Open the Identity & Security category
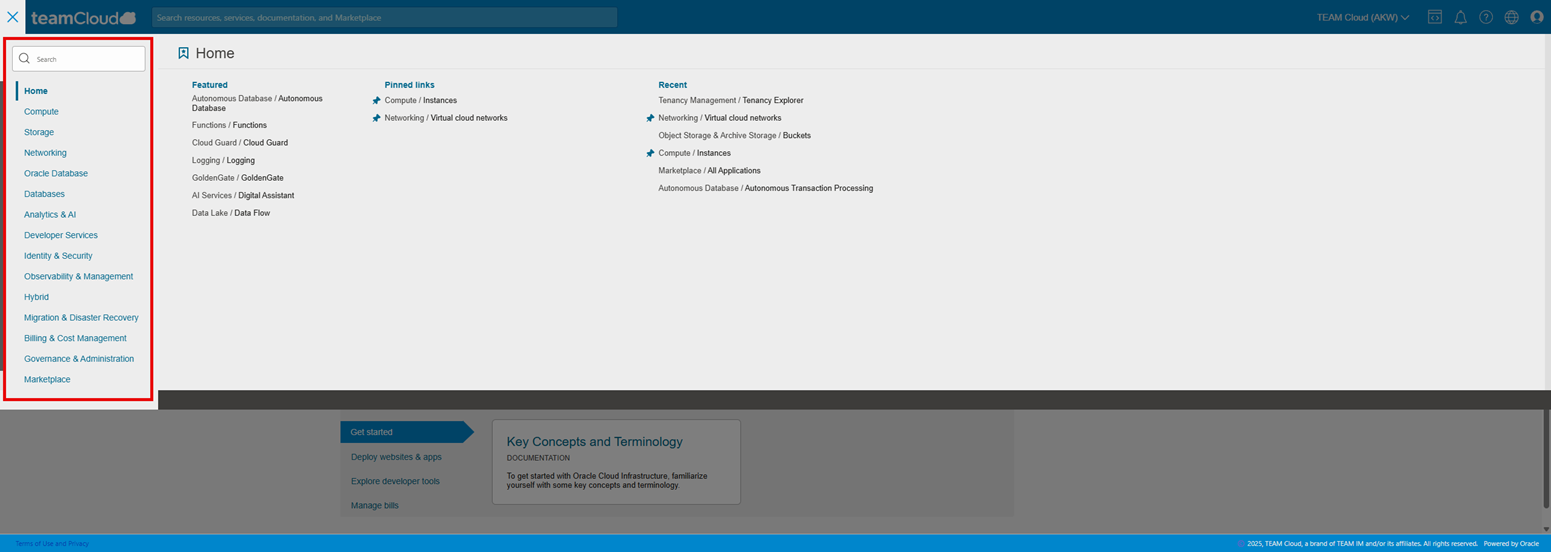The height and width of the screenshot is (552, 1551). point(58,256)
